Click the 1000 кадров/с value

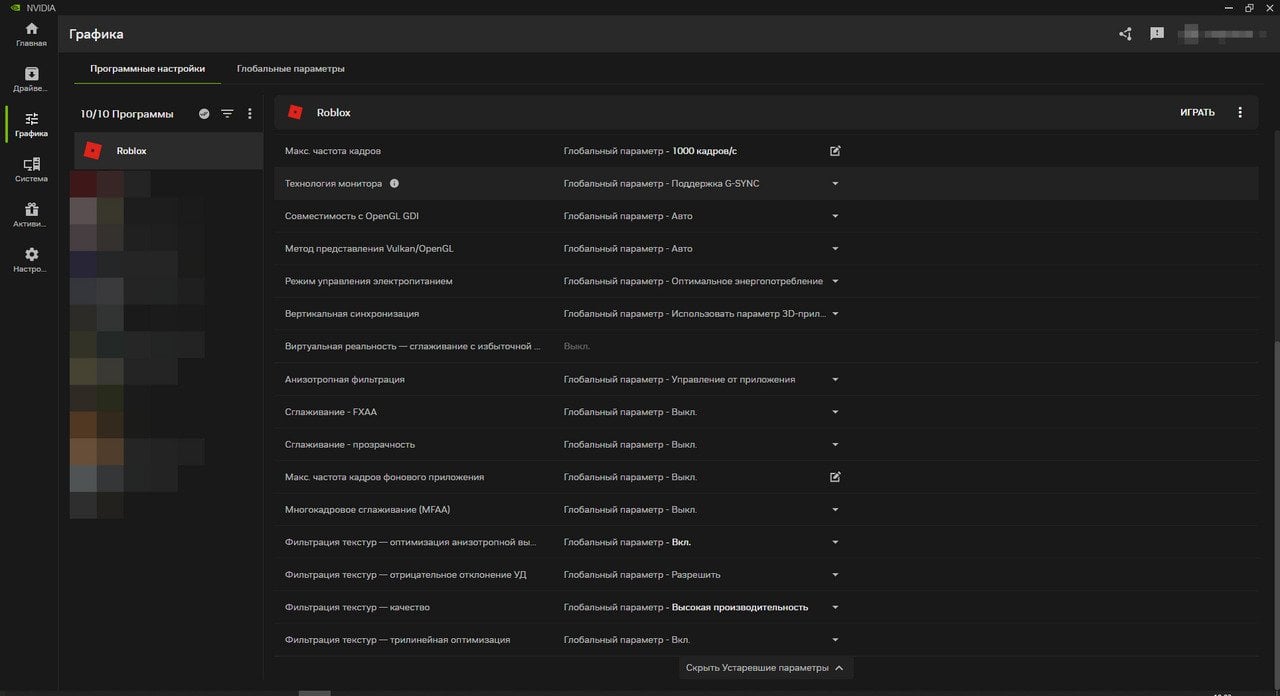pos(705,151)
